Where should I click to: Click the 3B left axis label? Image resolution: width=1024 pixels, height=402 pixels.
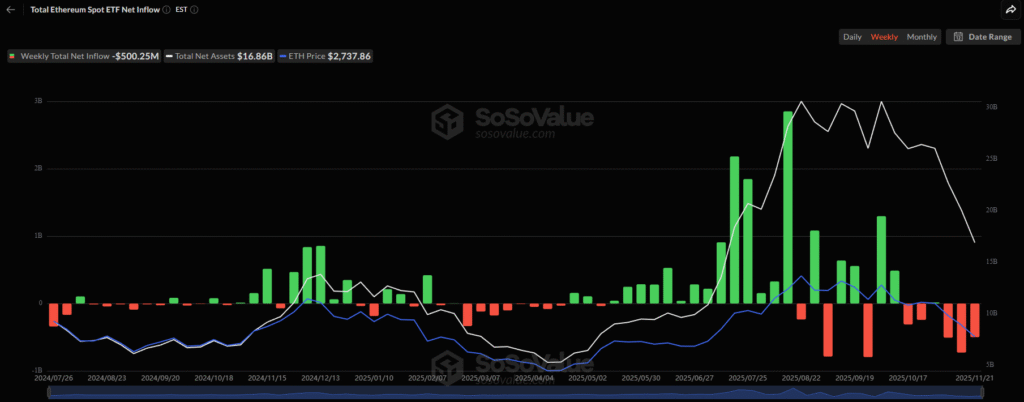click(x=37, y=101)
